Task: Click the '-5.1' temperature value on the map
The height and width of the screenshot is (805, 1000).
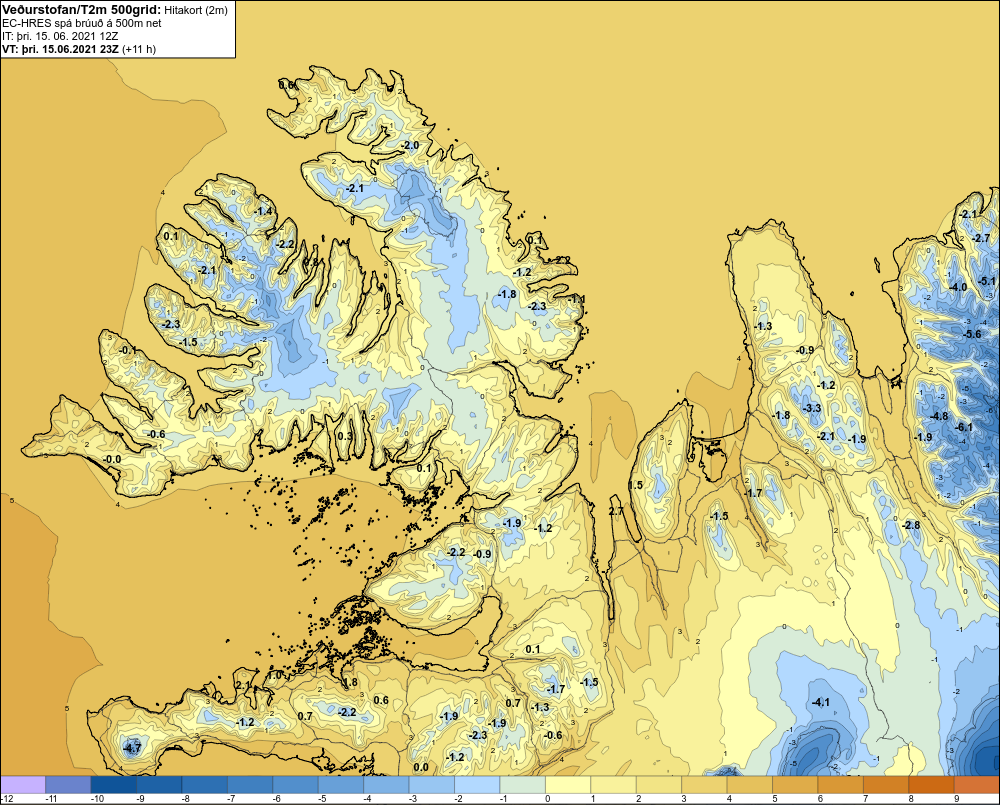Action: point(987,281)
